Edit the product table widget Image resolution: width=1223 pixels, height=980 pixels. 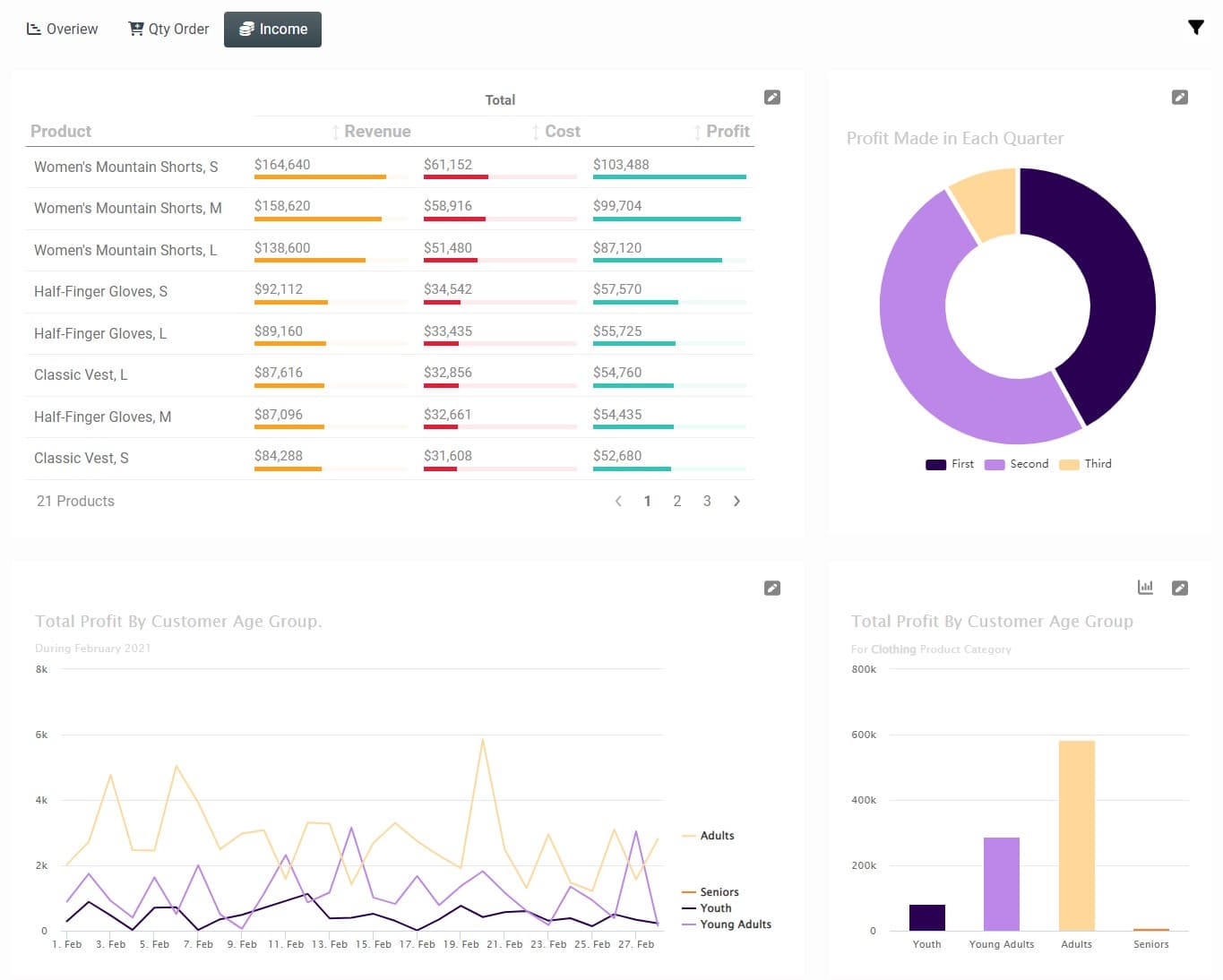pyautogui.click(x=771, y=98)
